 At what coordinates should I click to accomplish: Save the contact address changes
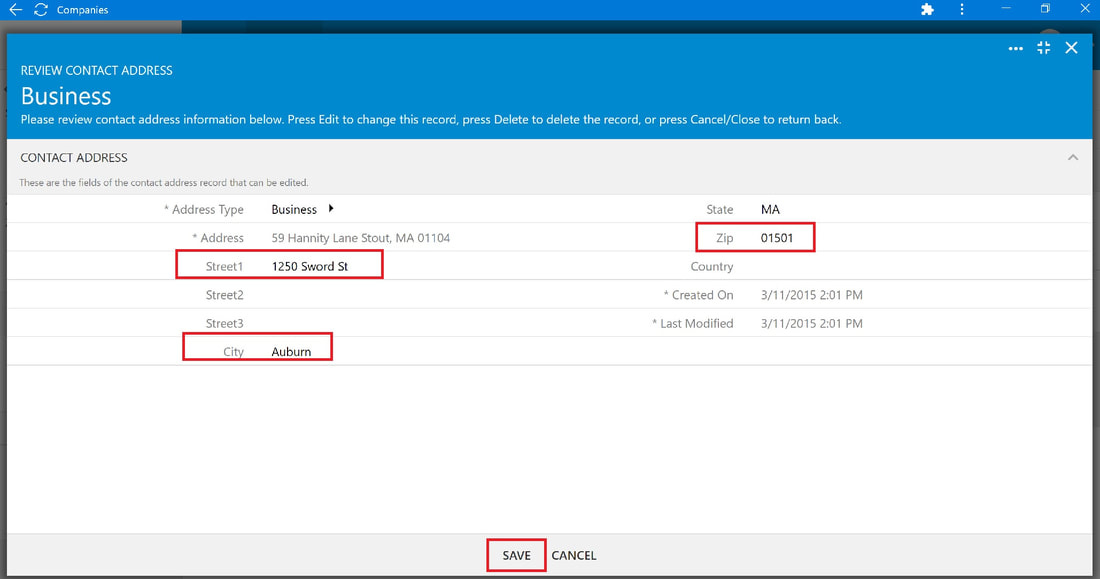(x=516, y=555)
